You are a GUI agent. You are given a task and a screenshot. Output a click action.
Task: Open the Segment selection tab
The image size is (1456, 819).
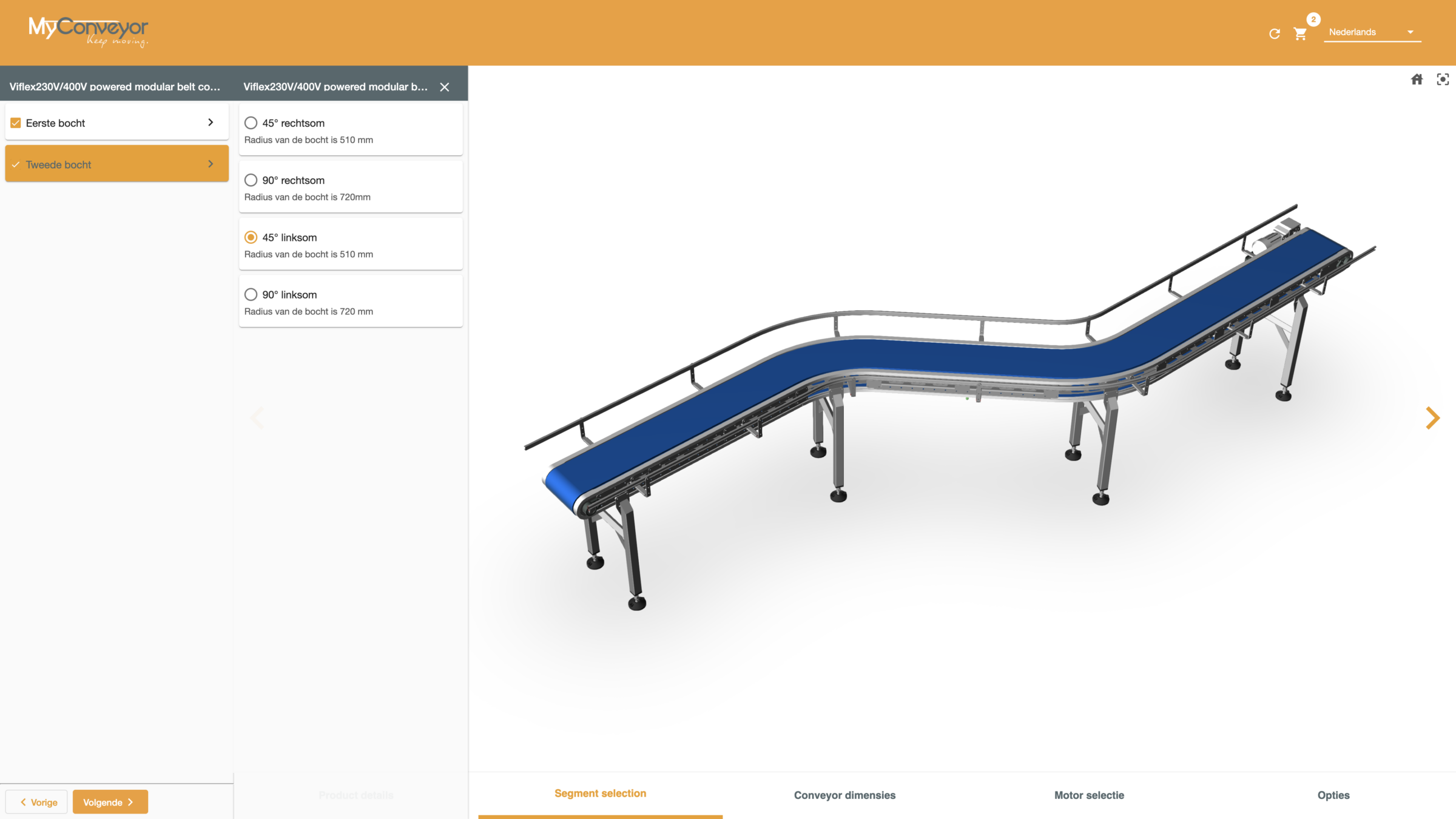tap(600, 794)
